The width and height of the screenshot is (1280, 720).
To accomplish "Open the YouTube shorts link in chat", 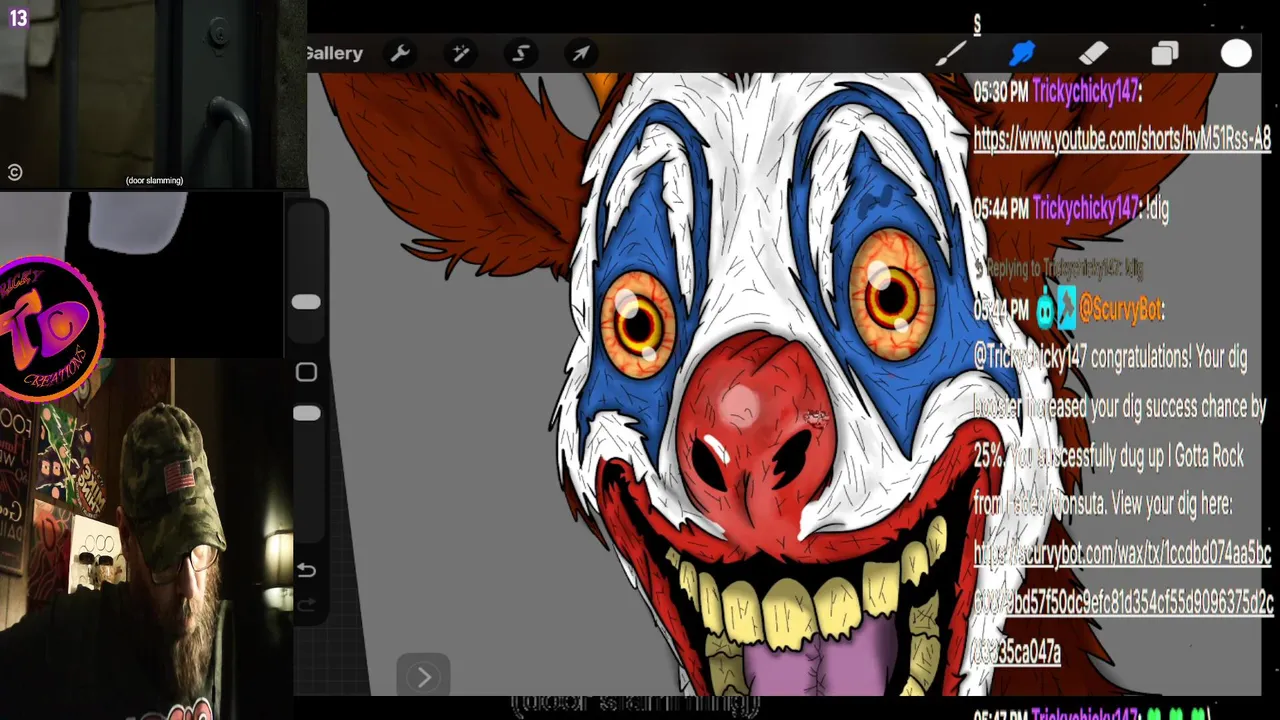I will coord(1121,140).
